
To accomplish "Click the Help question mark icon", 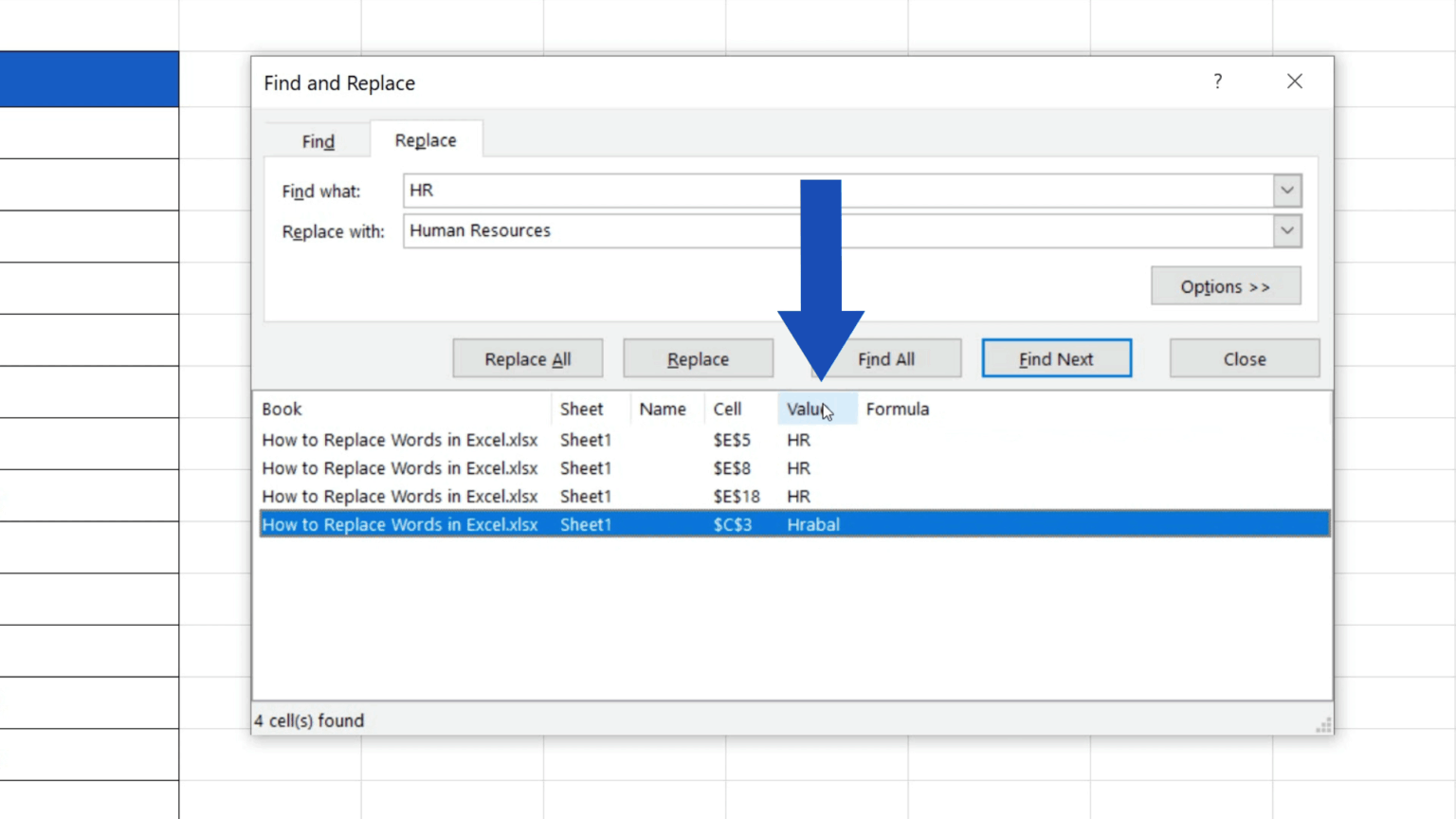I will pyautogui.click(x=1217, y=82).
